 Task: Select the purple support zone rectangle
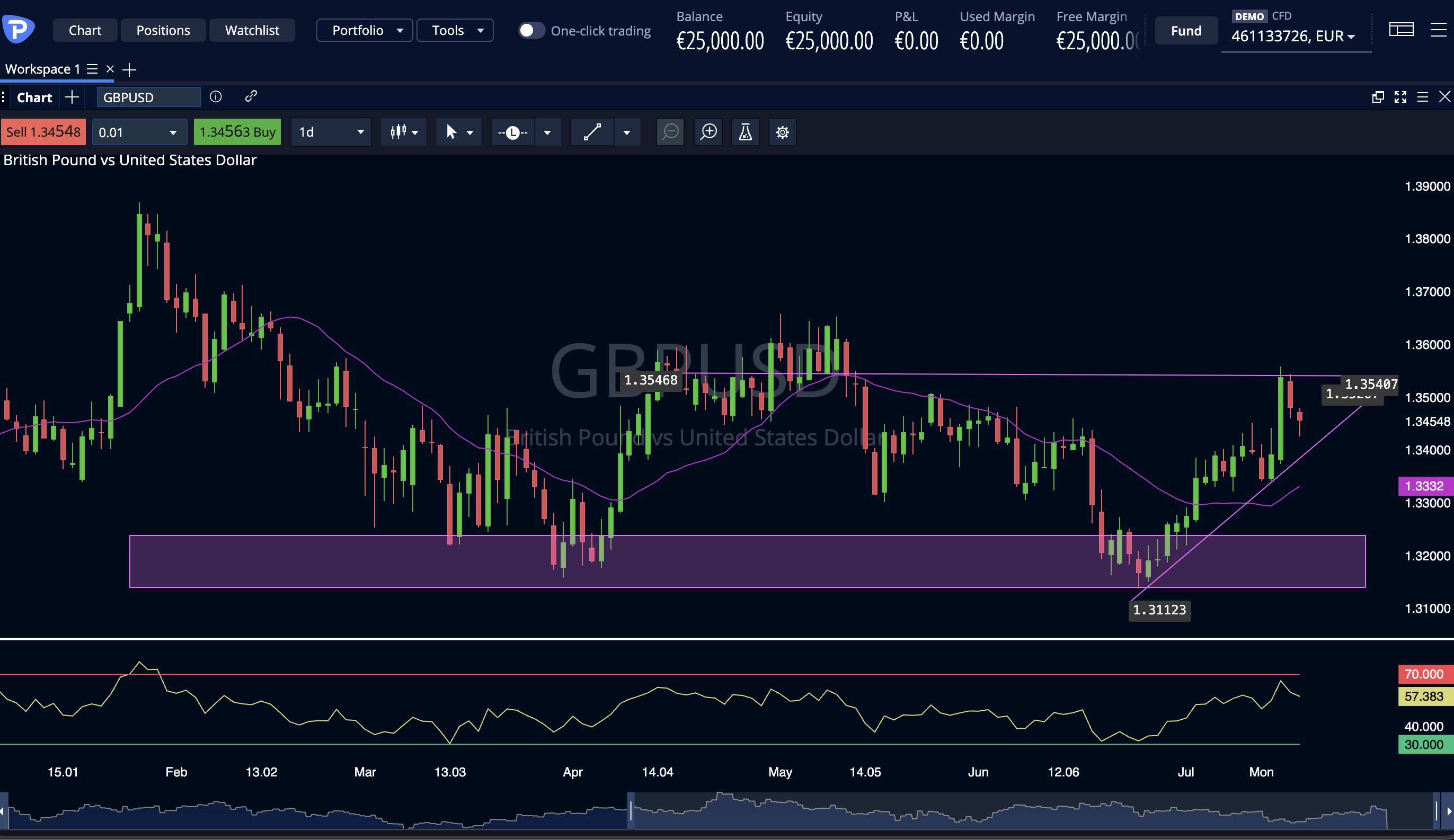tap(747, 561)
